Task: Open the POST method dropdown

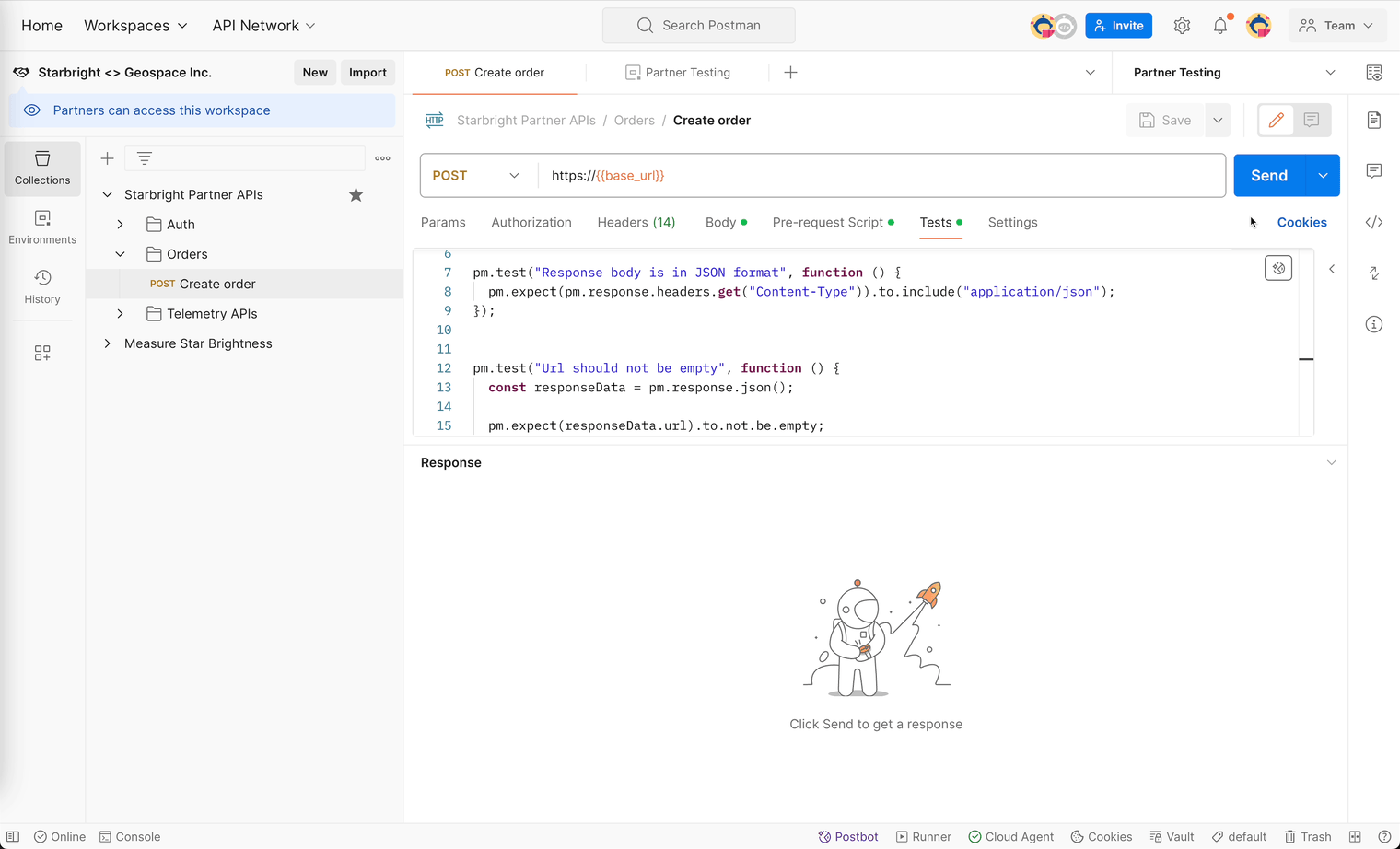Action: click(478, 175)
